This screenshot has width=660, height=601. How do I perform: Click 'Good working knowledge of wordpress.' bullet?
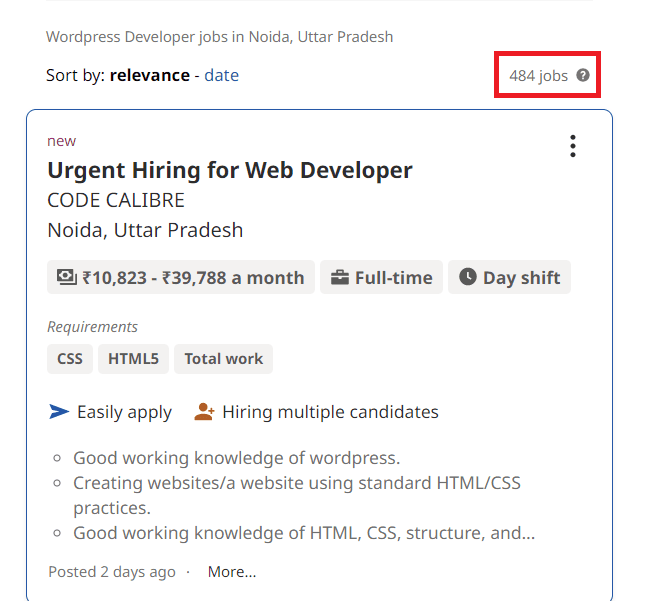point(237,458)
